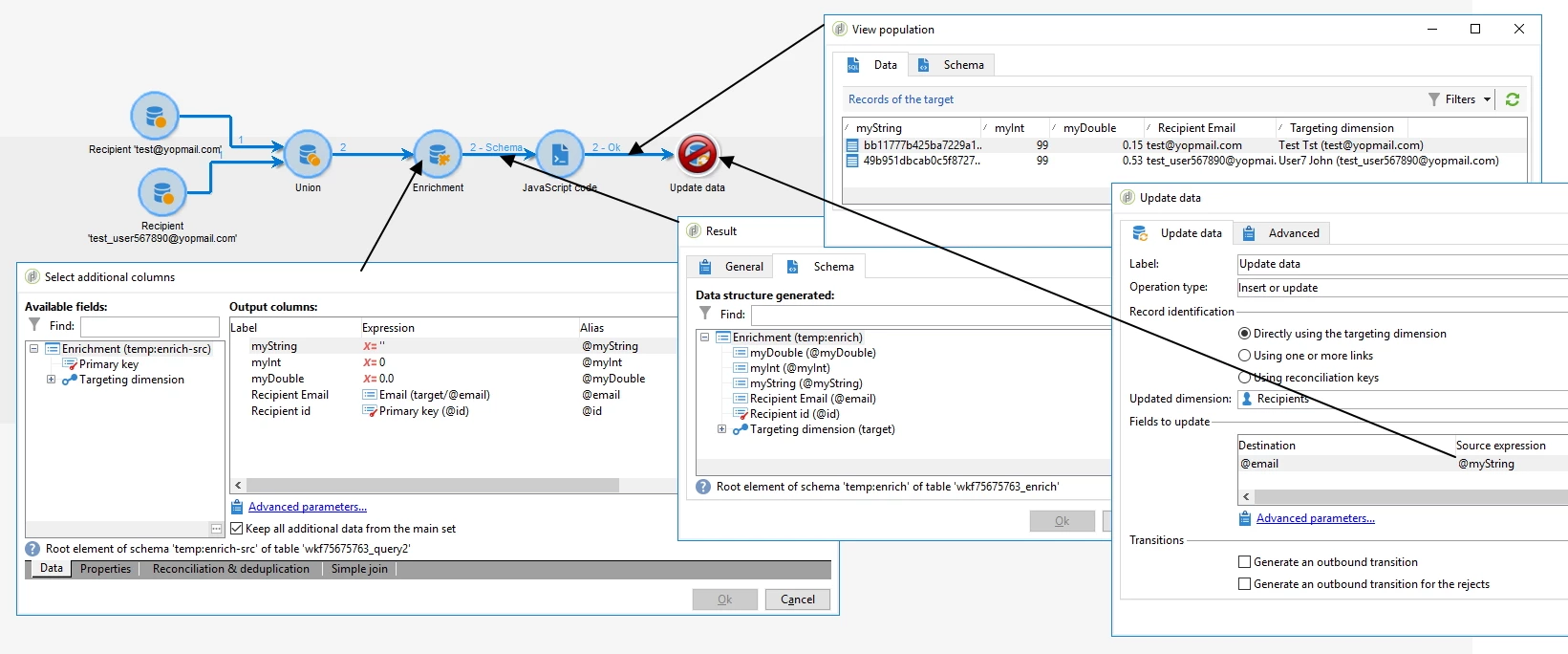Image resolution: width=1568 pixels, height=654 pixels.
Task: Switch to Reconciliation & deduplication tab
Action: [x=230, y=569]
